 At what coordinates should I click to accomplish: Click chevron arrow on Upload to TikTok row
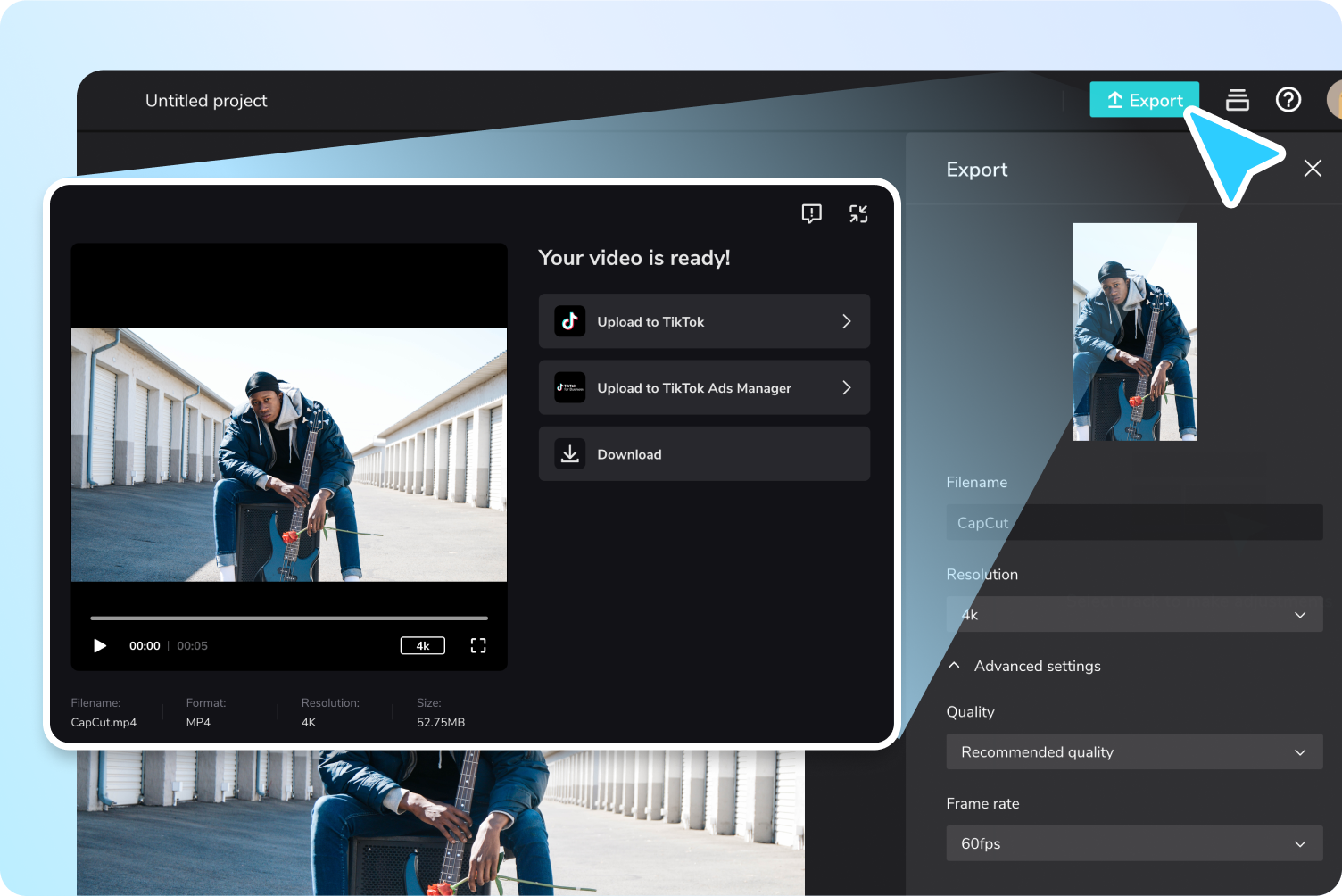pyautogui.click(x=847, y=321)
